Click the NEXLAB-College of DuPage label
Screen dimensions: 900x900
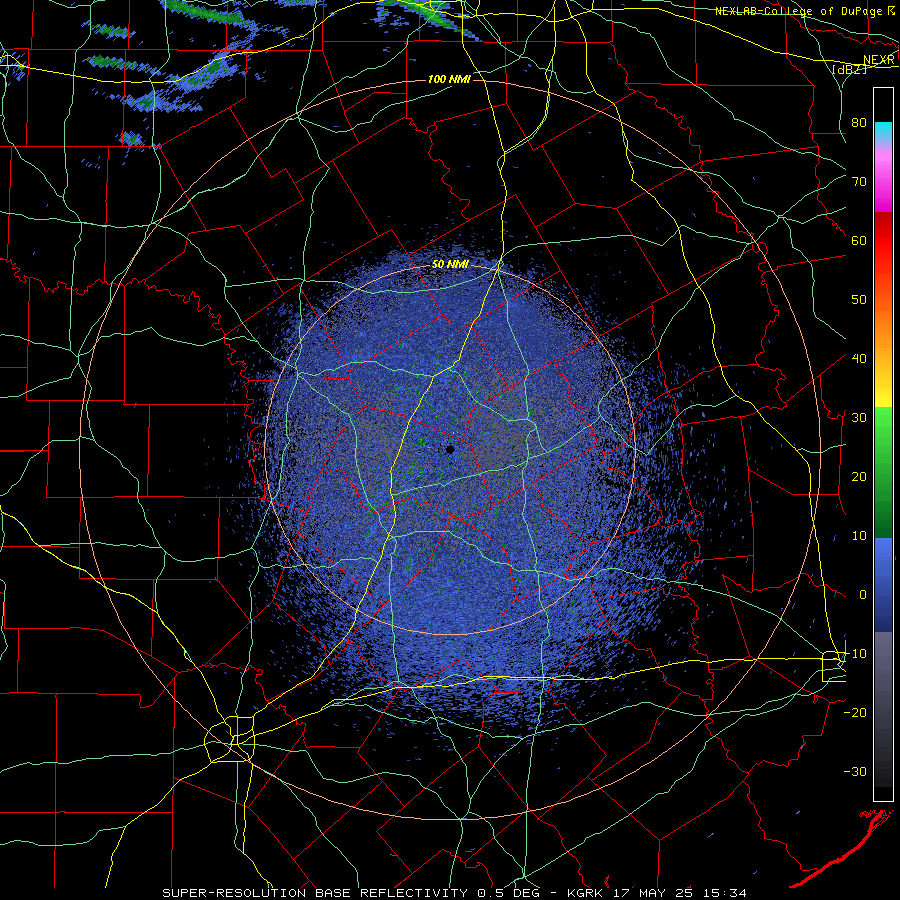click(x=799, y=10)
